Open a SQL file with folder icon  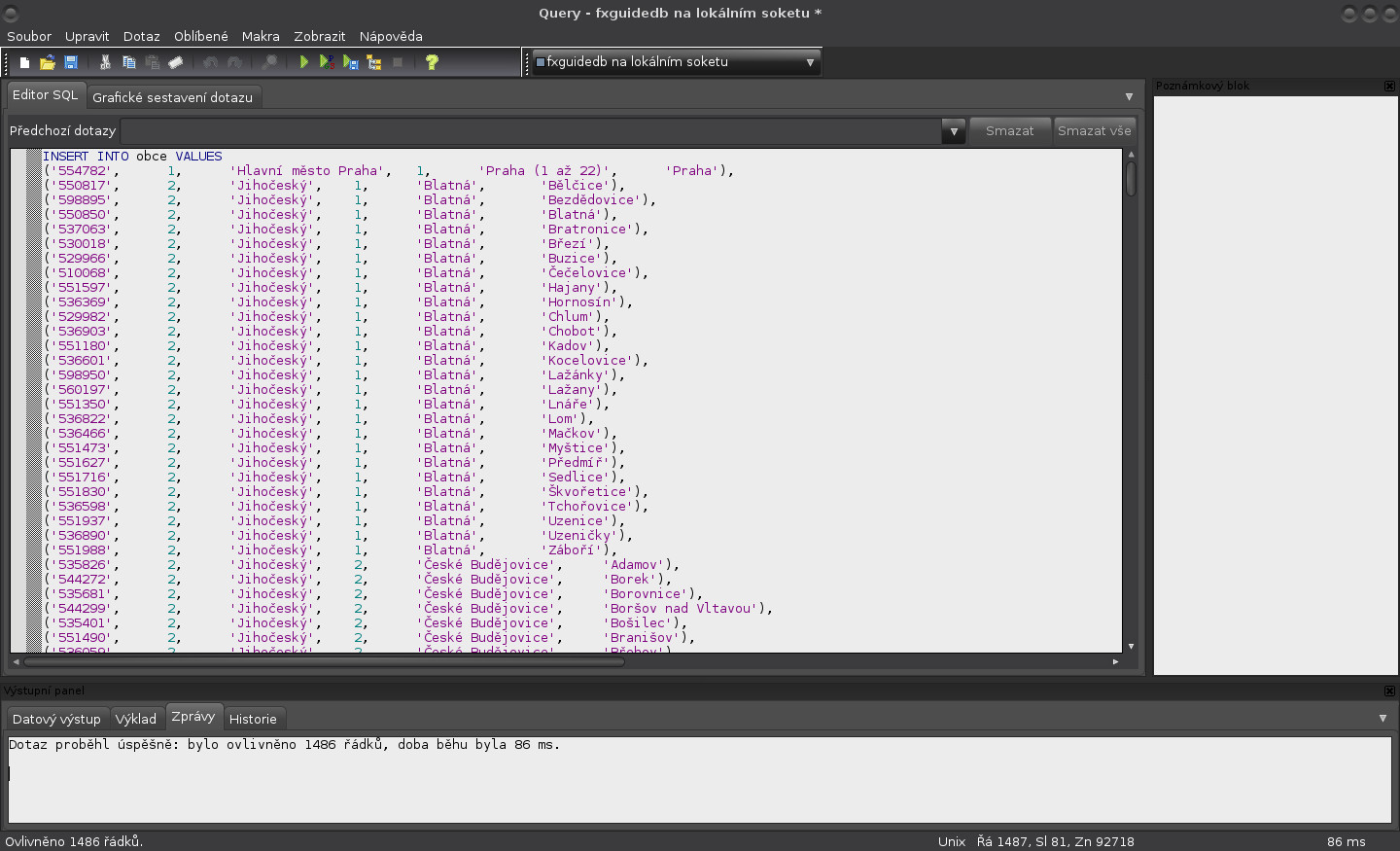47,62
